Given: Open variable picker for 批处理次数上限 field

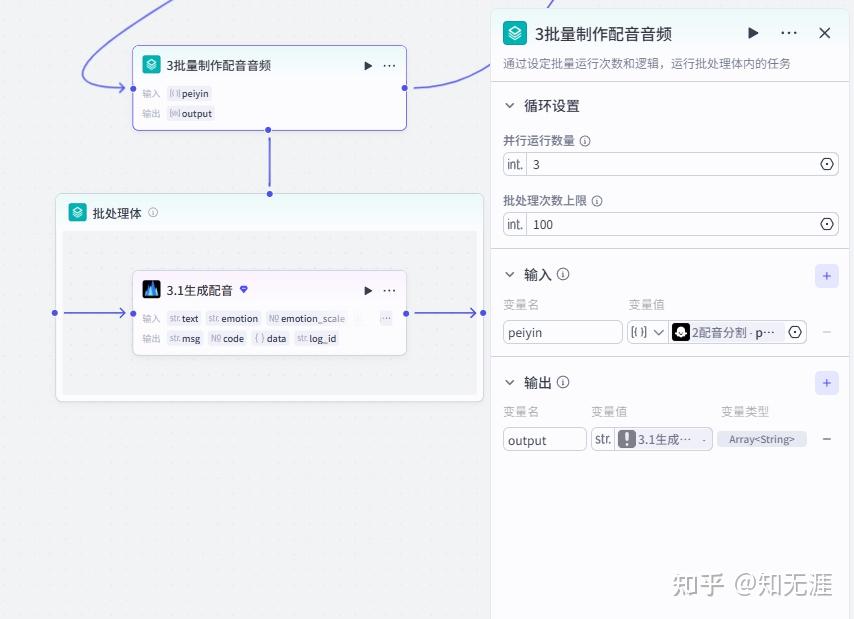Looking at the screenshot, I should [x=826, y=224].
